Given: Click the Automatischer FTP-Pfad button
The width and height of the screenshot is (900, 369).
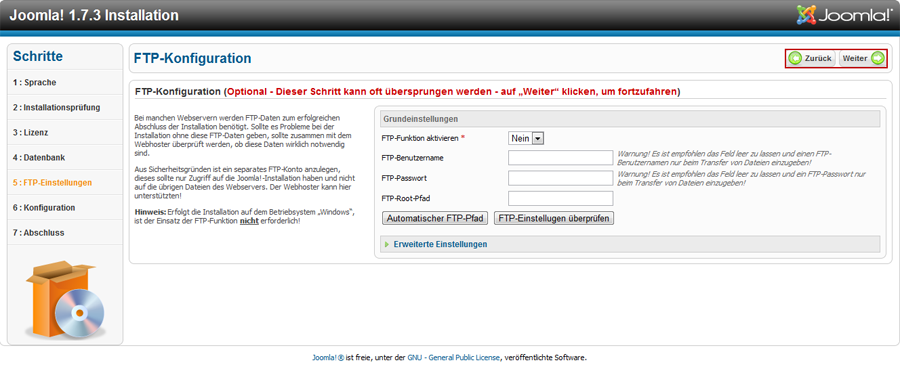Looking at the screenshot, I should point(435,219).
